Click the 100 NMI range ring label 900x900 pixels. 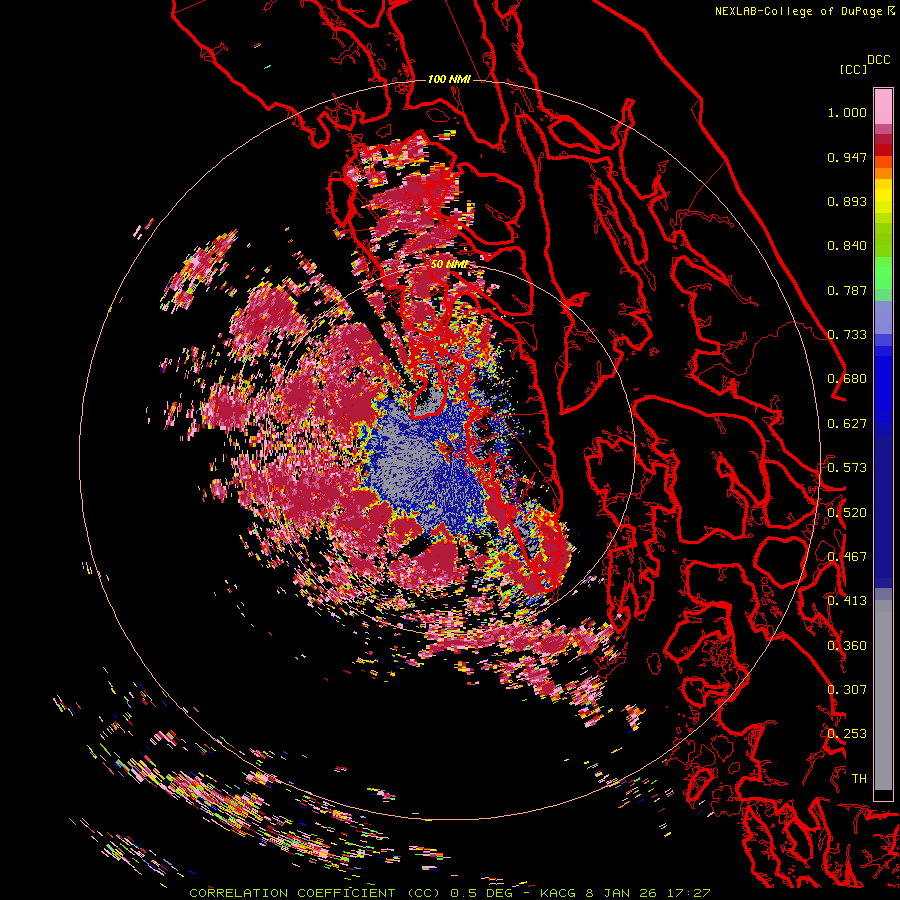pyautogui.click(x=449, y=79)
